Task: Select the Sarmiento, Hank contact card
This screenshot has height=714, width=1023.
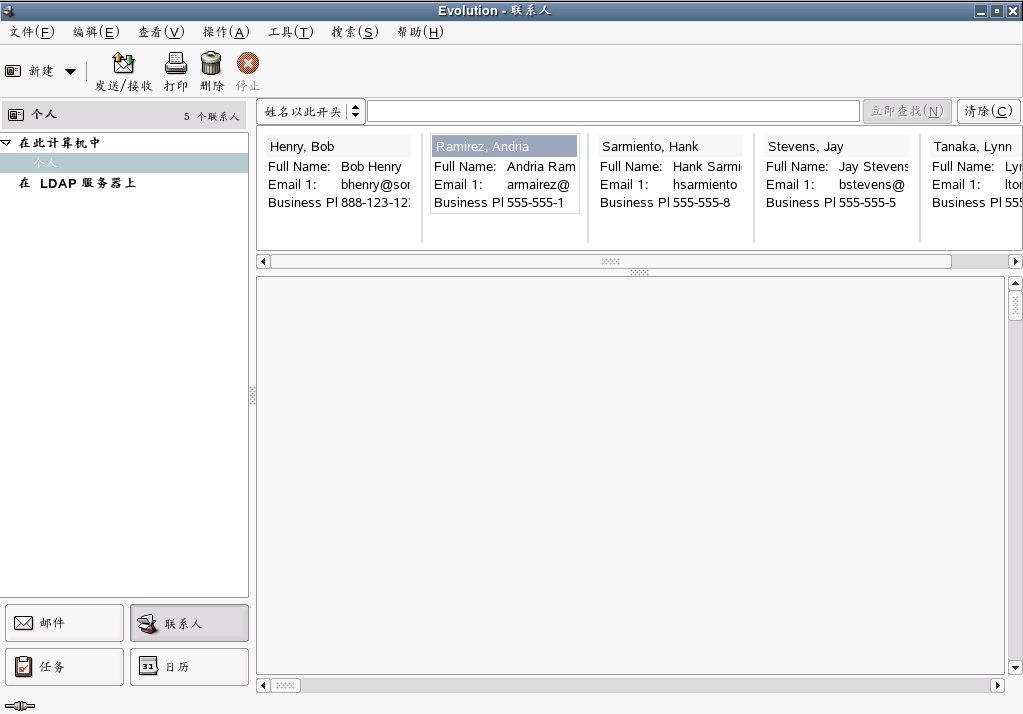Action: (x=671, y=174)
